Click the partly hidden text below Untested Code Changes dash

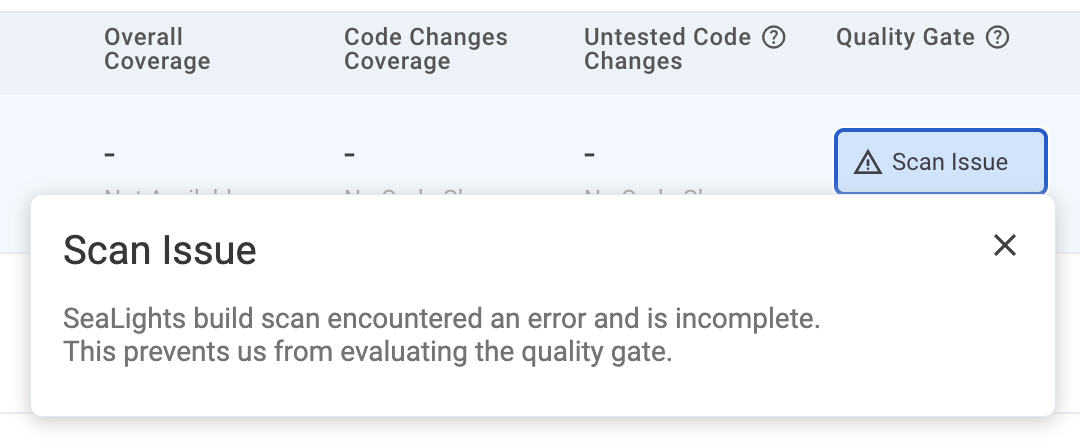(640, 191)
